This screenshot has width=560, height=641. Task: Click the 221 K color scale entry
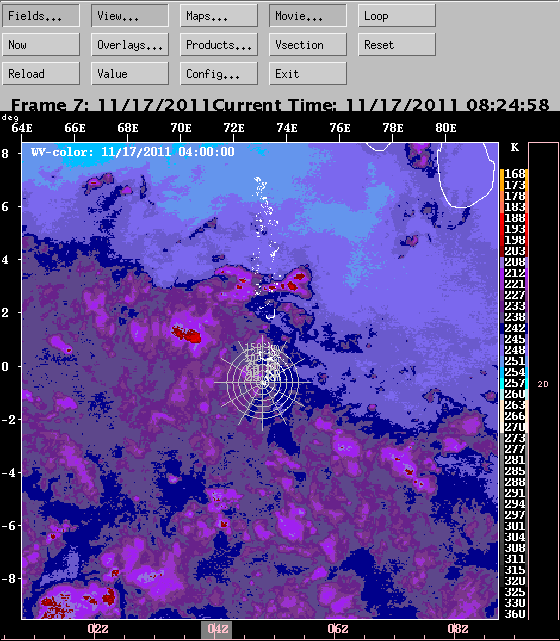514,284
